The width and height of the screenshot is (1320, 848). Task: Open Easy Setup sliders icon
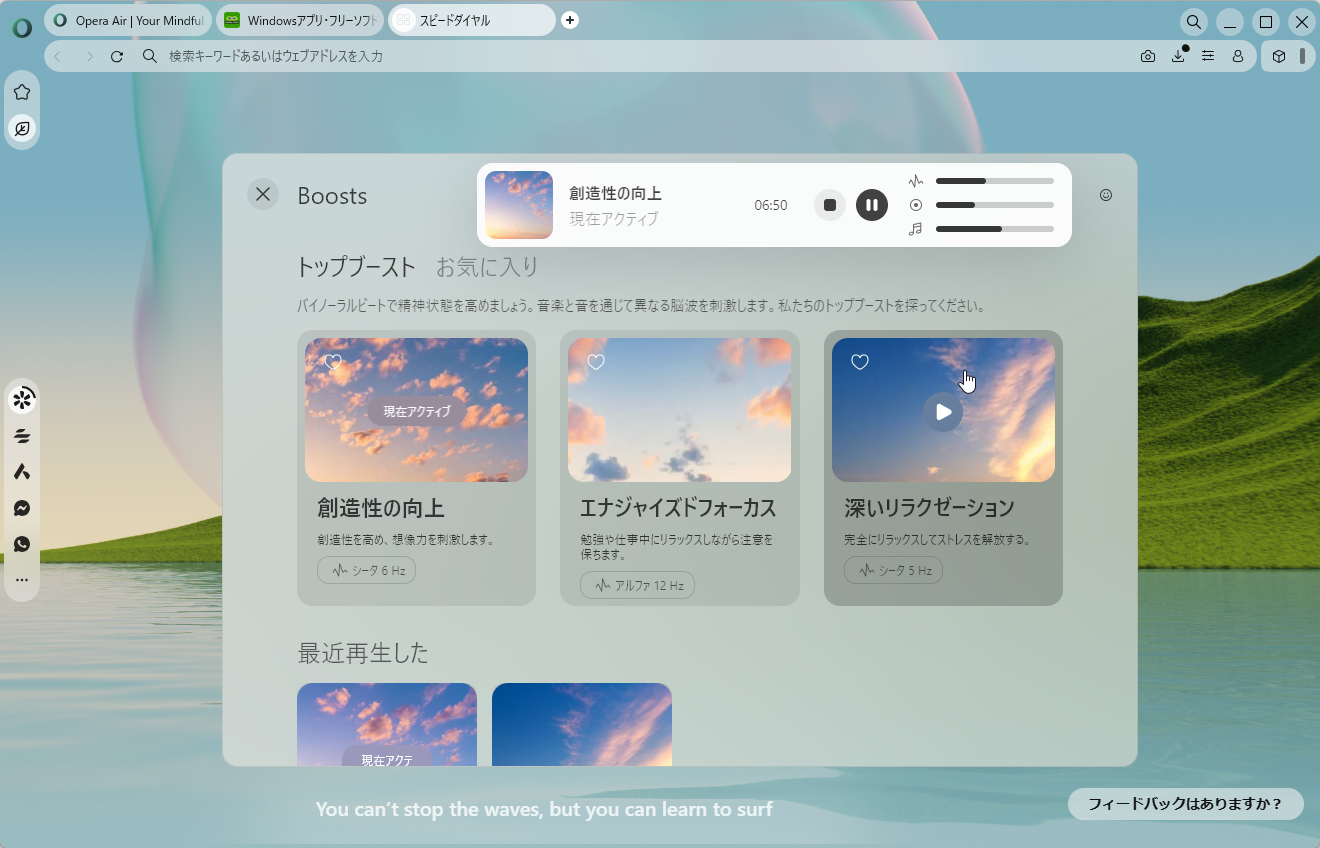[1208, 57]
